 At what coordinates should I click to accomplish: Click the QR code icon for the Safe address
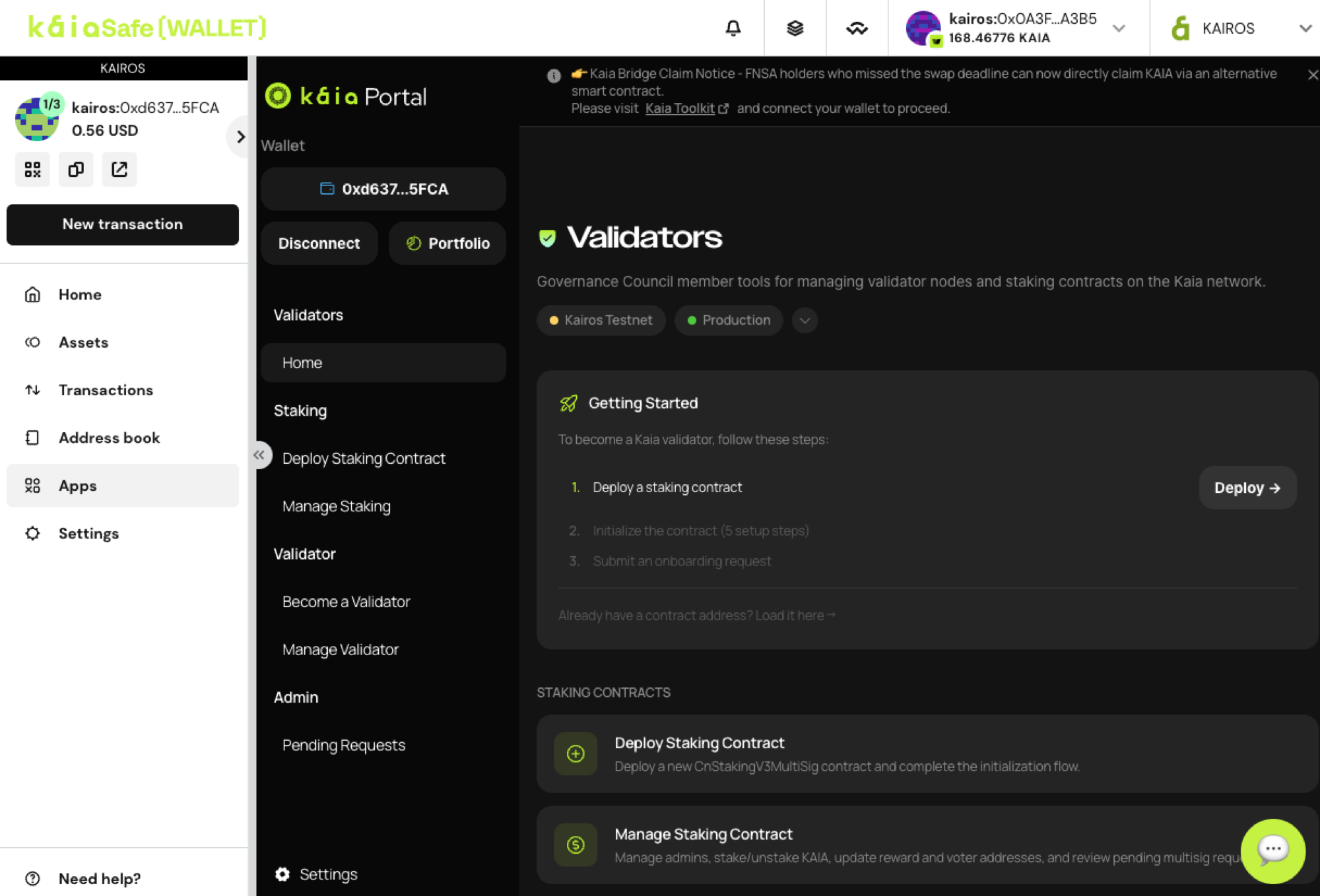click(x=32, y=170)
